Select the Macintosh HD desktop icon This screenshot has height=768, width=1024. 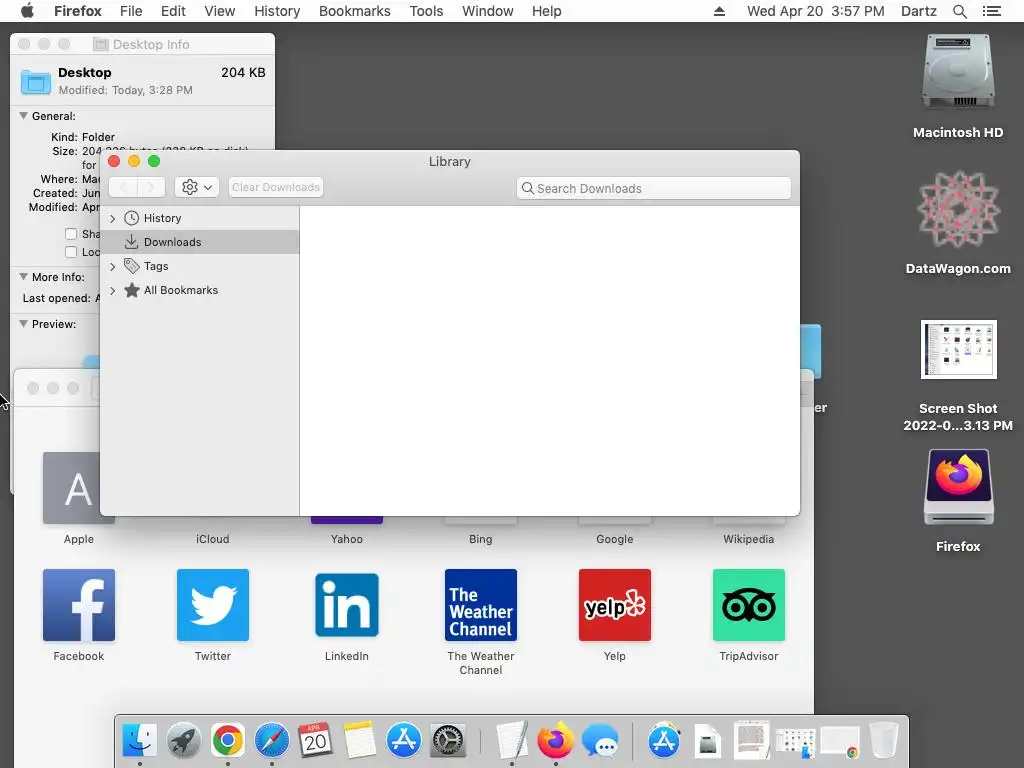tap(958, 72)
